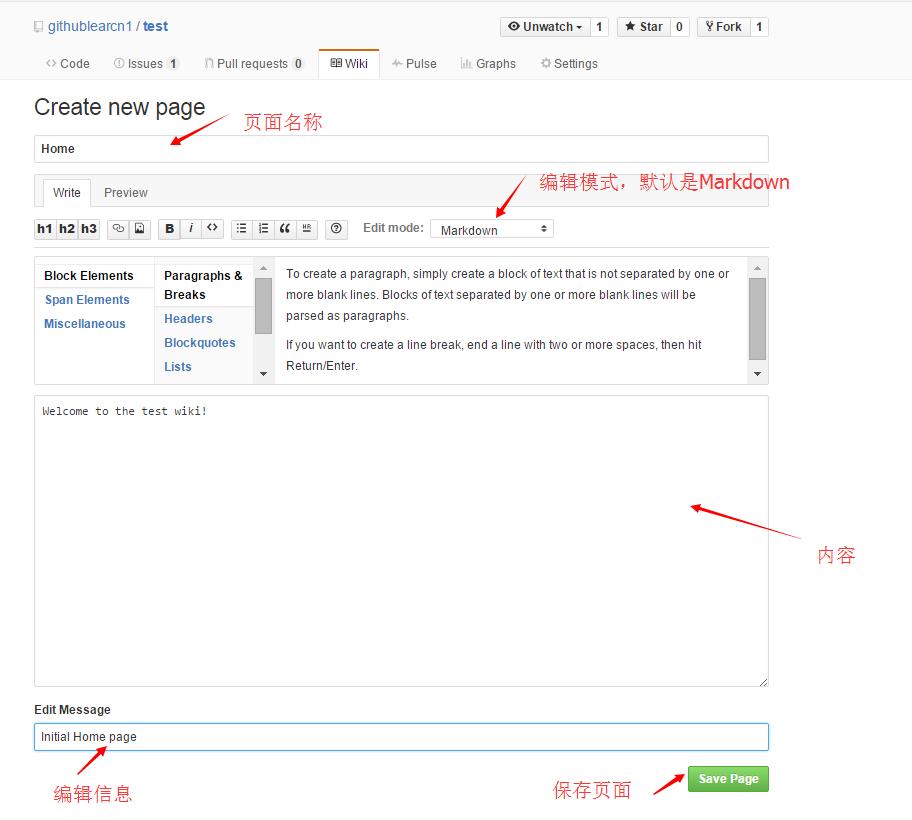Insert a horizontal rule
Viewport: 912px width, 820px height.
click(307, 228)
